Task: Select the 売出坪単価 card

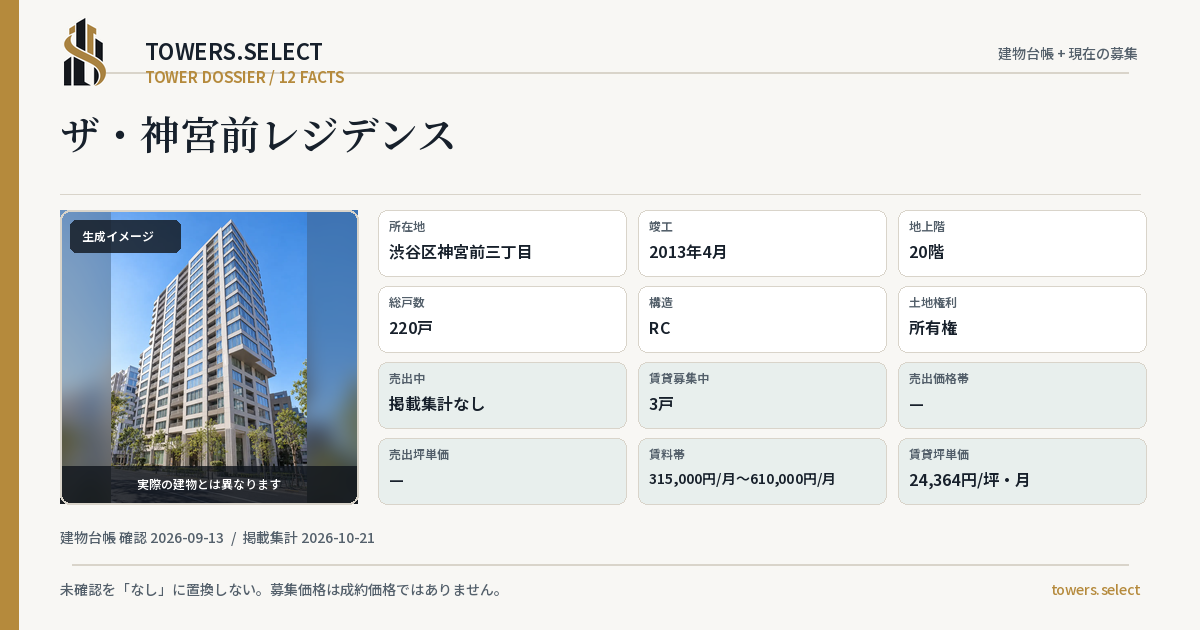Action: [x=502, y=471]
